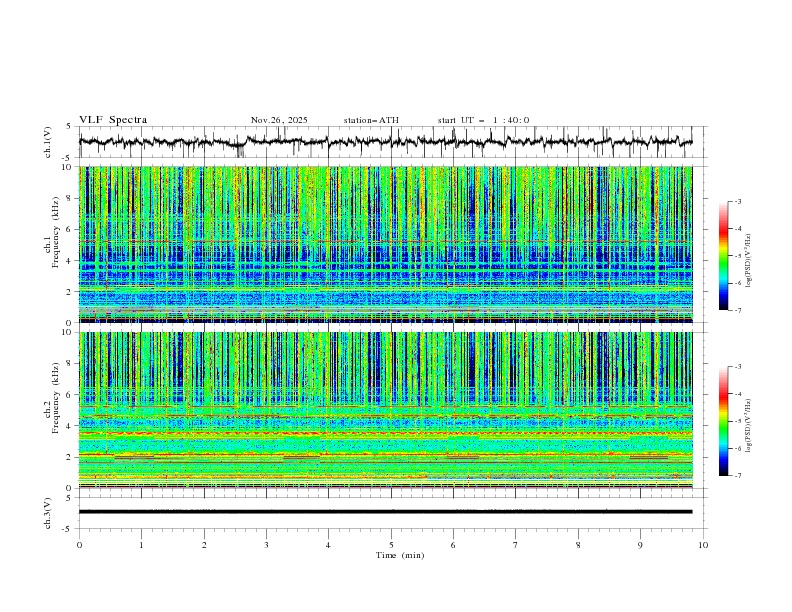Click the 10 minute tick on time axis

(703, 544)
